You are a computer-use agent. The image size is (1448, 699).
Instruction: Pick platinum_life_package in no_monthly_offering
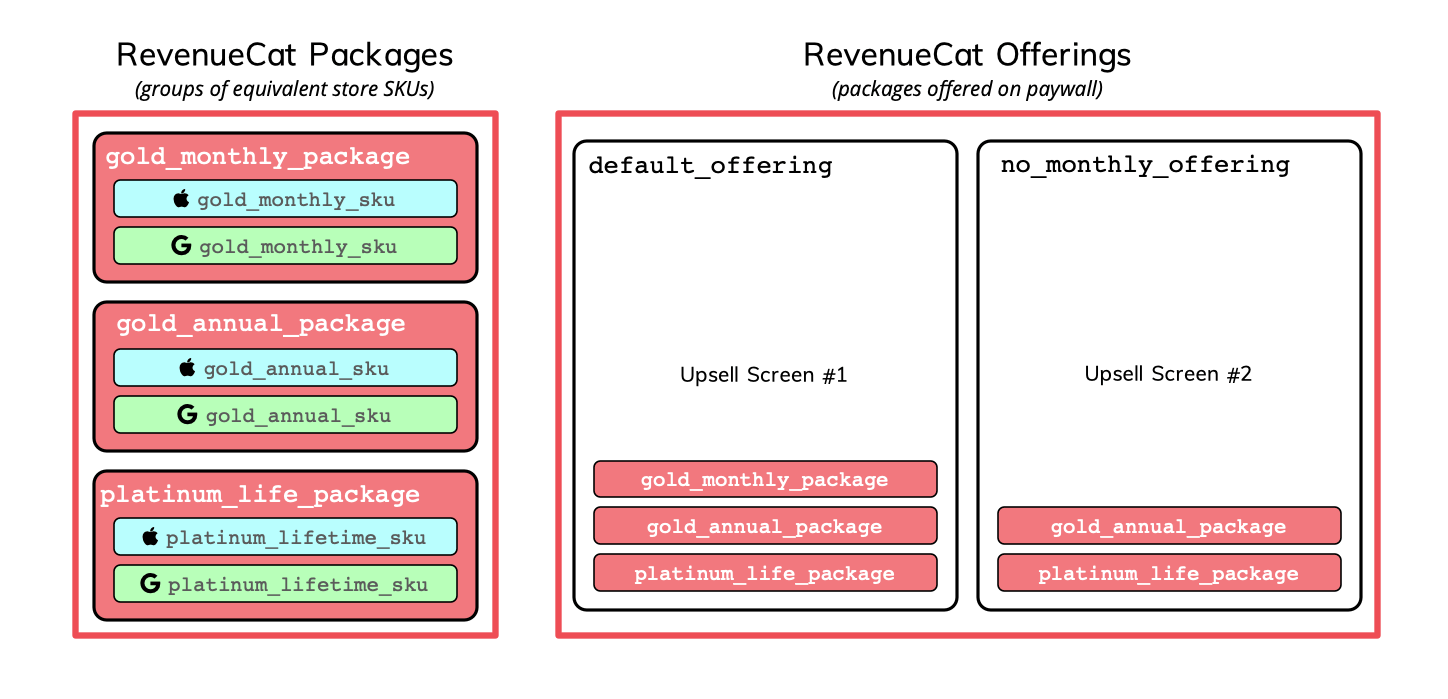point(1169,573)
